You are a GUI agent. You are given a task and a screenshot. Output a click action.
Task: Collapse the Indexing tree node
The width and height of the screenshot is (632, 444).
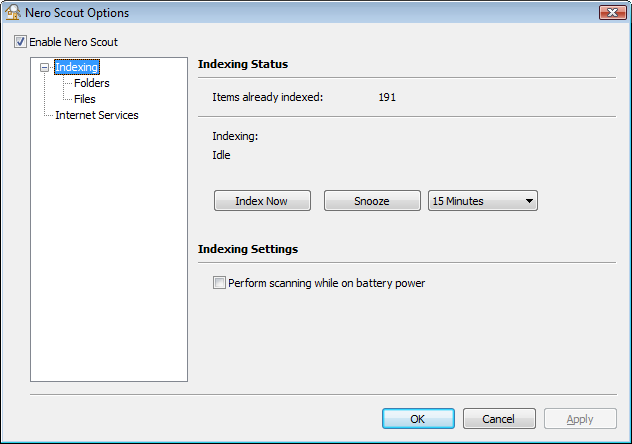(x=44, y=68)
